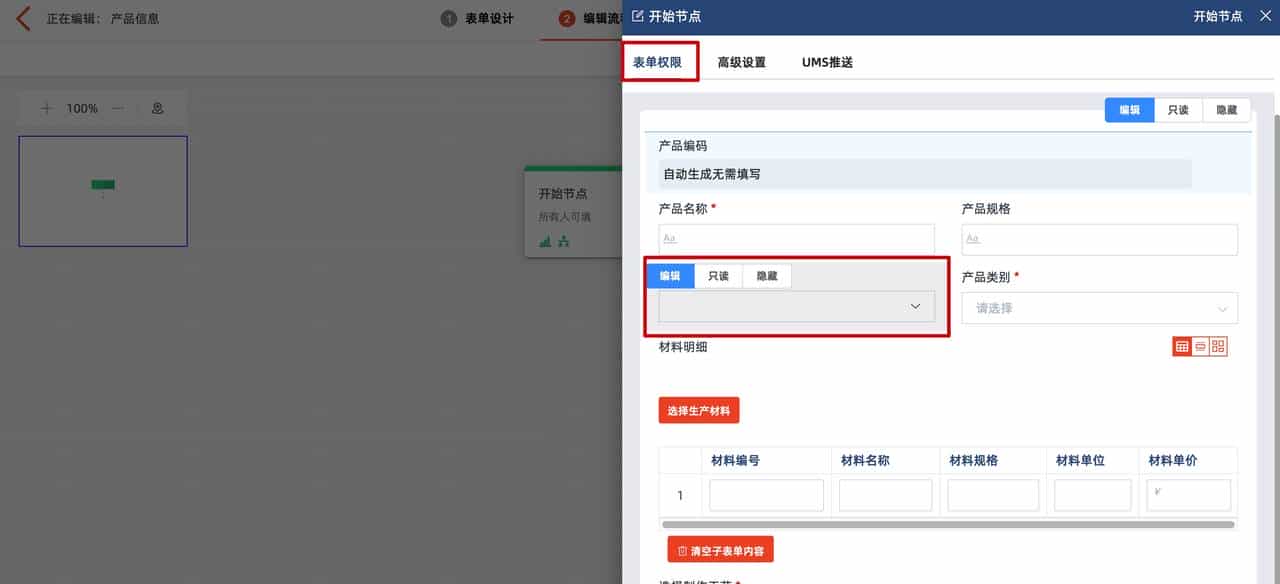This screenshot has height=584, width=1280.
Task: Set 产品名称 permission to 只读
Action: click(x=718, y=275)
